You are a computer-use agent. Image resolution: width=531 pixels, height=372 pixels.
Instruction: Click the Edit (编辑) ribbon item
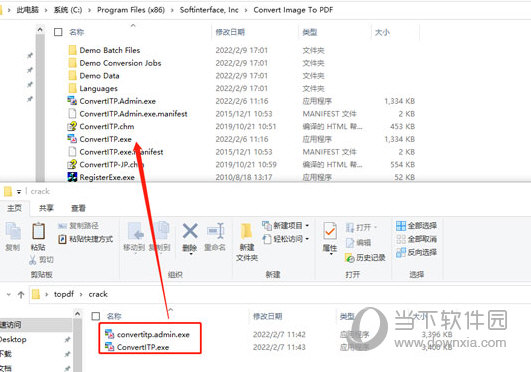358,243
